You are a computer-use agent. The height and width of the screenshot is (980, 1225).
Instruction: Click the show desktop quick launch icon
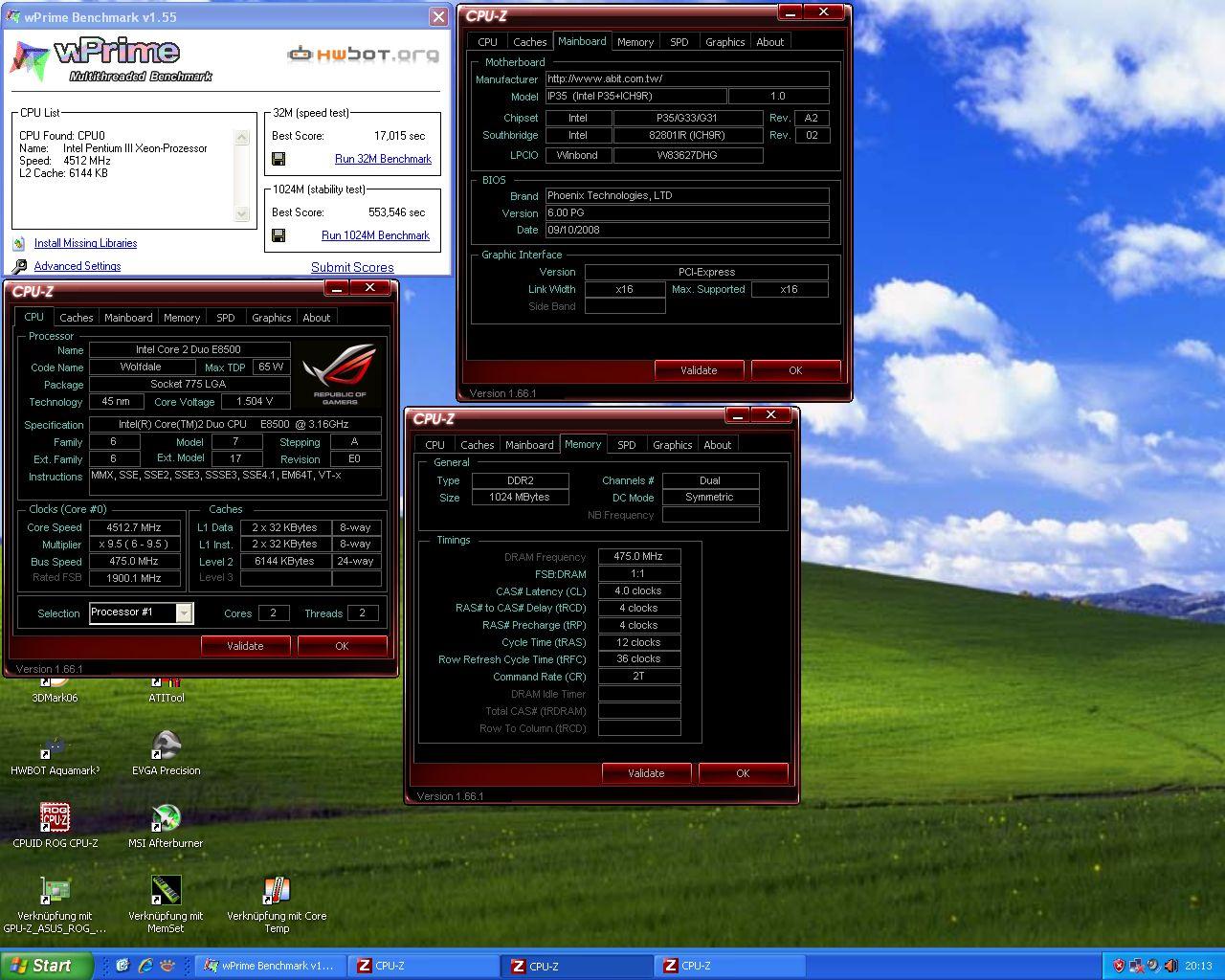pos(122,966)
